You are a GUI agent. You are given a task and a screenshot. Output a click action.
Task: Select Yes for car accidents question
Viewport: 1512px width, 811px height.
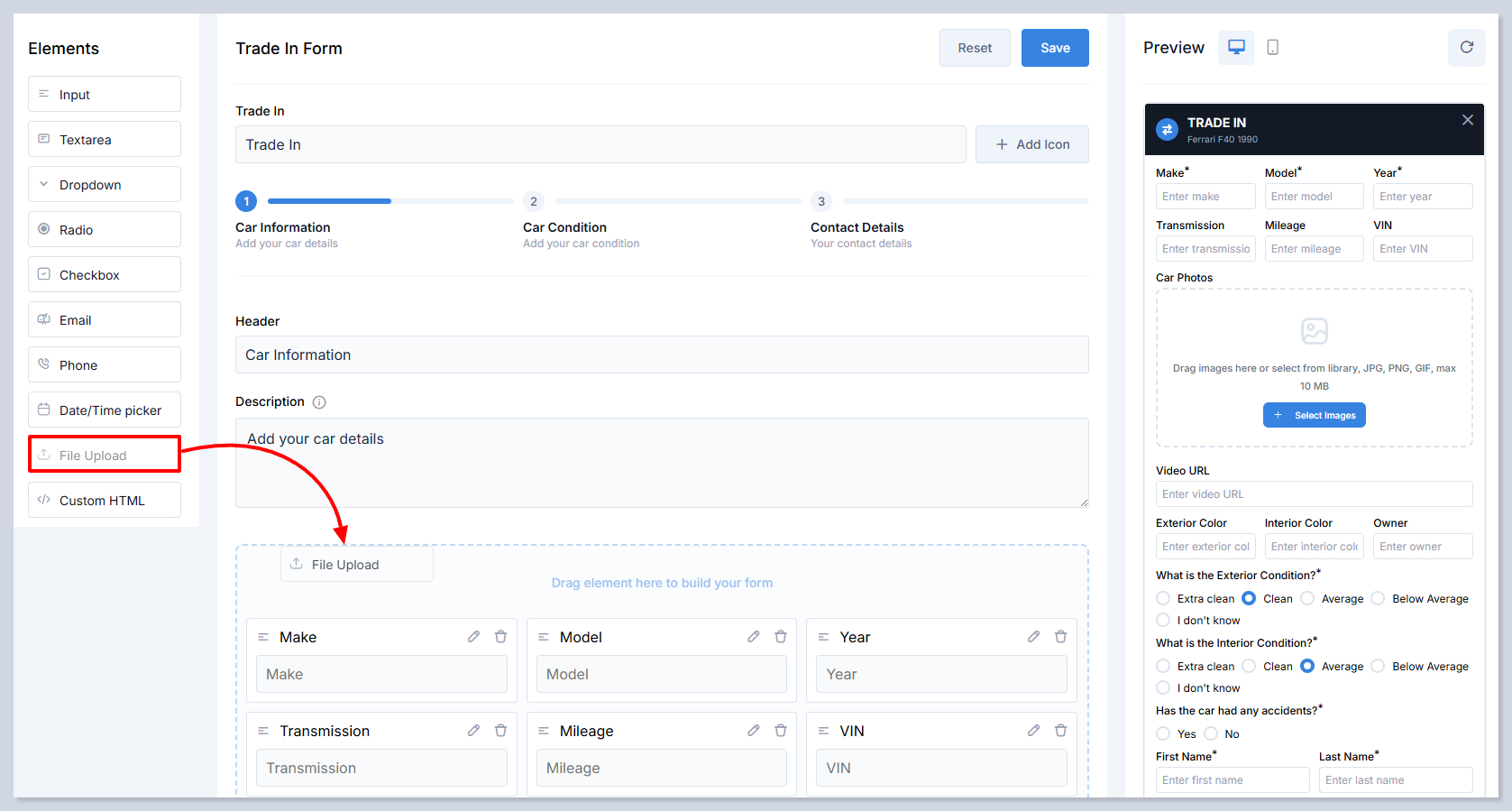(1163, 734)
